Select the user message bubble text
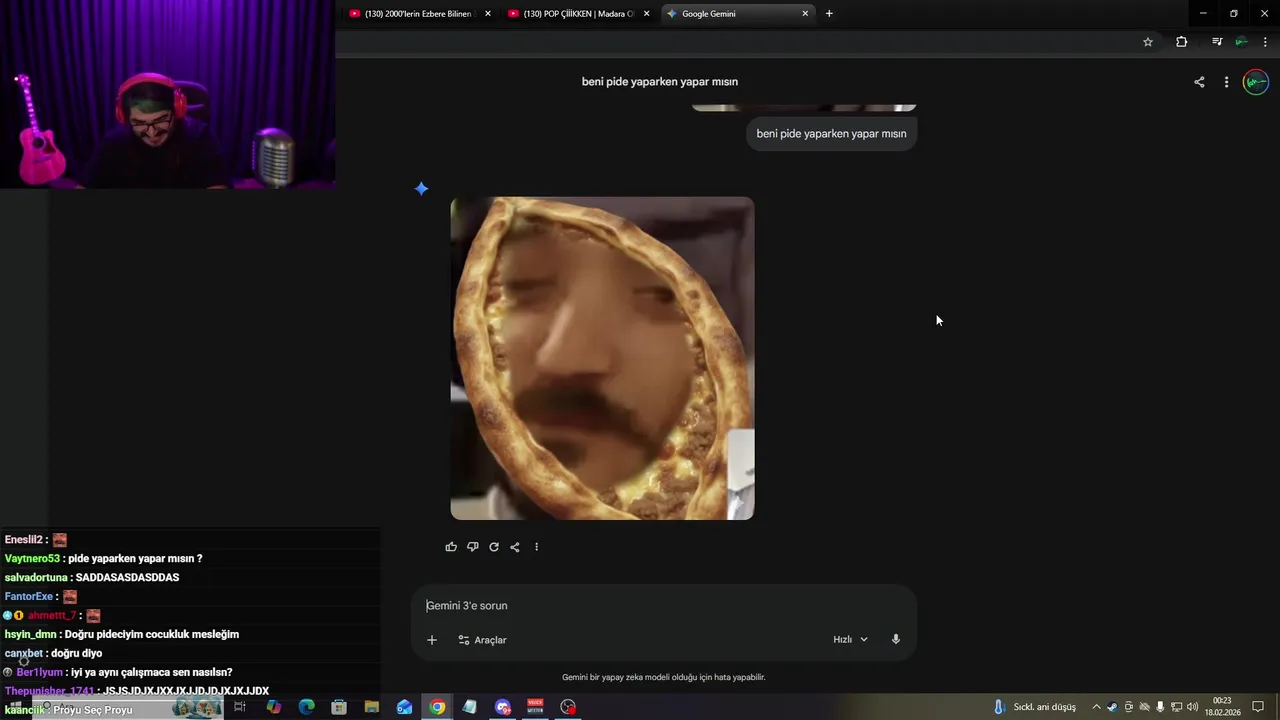Screen dimensions: 1280x720 [831, 134]
